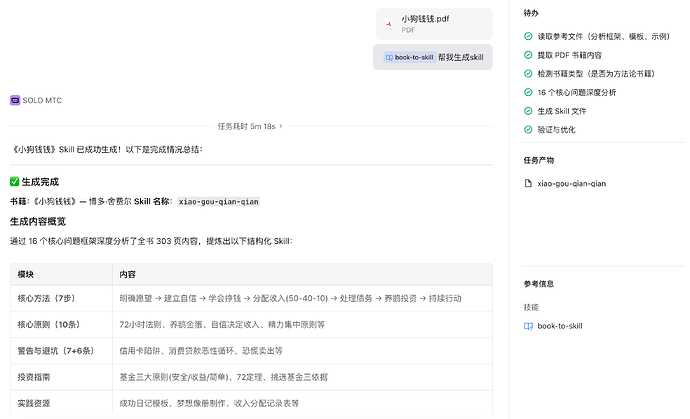Click the file icon beside xiao-gou-qian-qian artifact

528,183
